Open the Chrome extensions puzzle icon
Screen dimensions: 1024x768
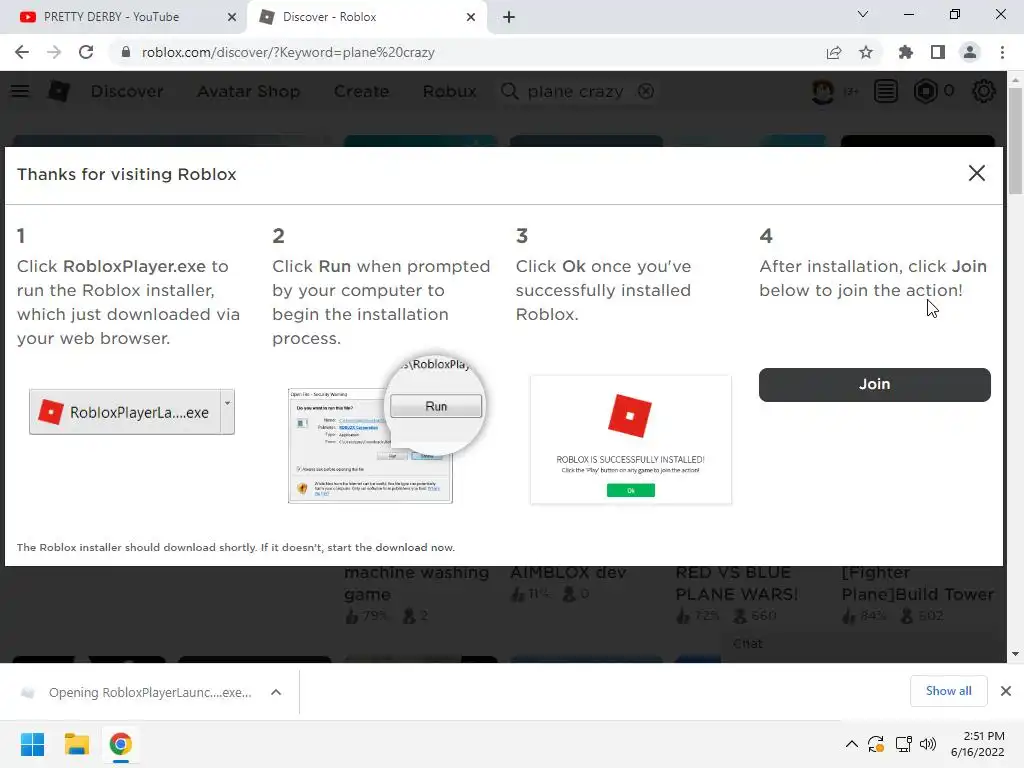pyautogui.click(x=905, y=52)
